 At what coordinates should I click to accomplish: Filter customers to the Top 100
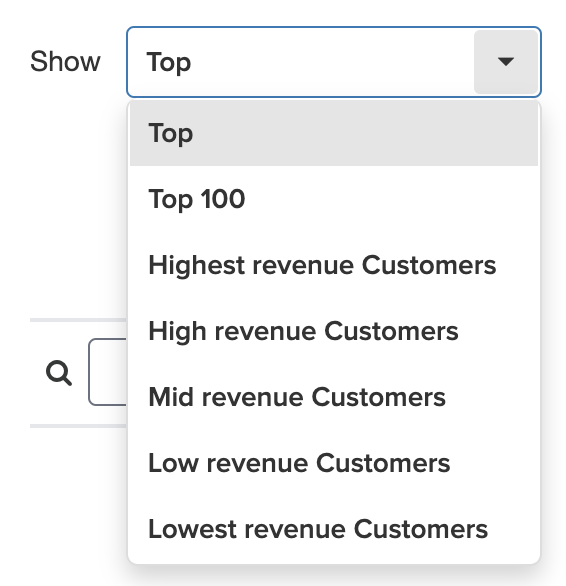pyautogui.click(x=334, y=199)
